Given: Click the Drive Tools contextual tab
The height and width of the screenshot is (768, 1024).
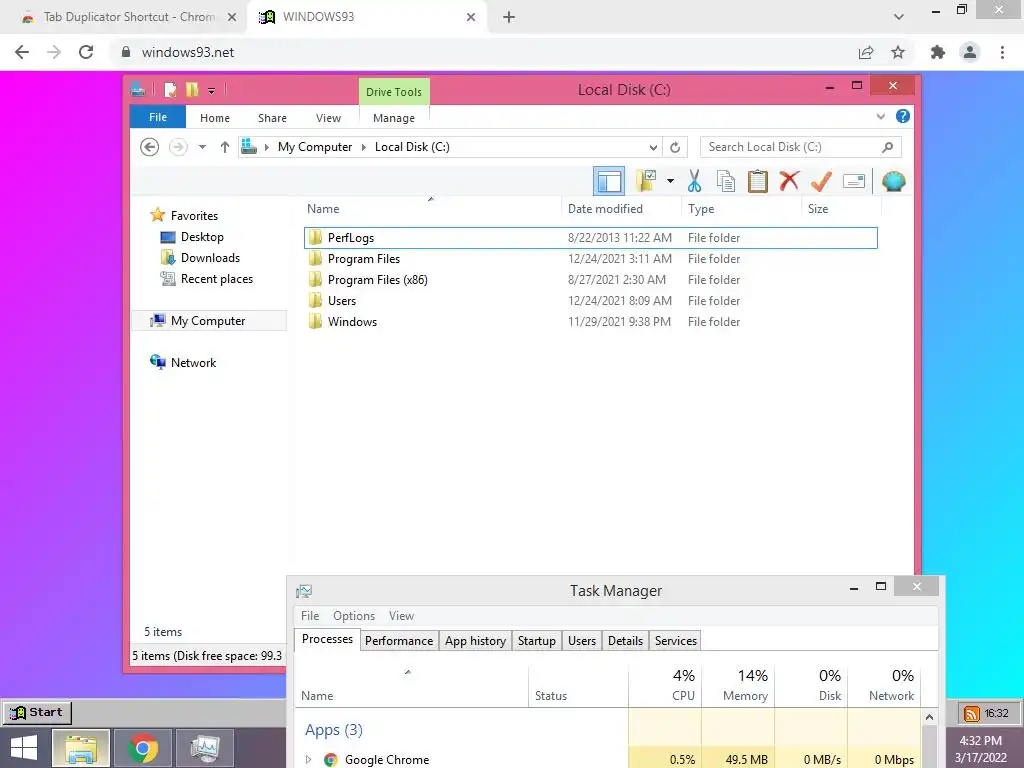Looking at the screenshot, I should point(394,91).
